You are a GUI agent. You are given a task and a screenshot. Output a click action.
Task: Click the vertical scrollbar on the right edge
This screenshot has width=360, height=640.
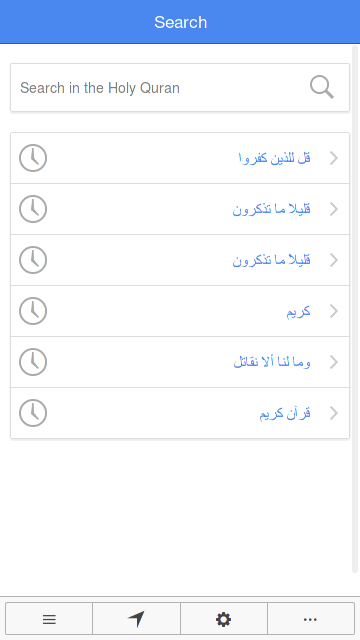(x=355, y=309)
